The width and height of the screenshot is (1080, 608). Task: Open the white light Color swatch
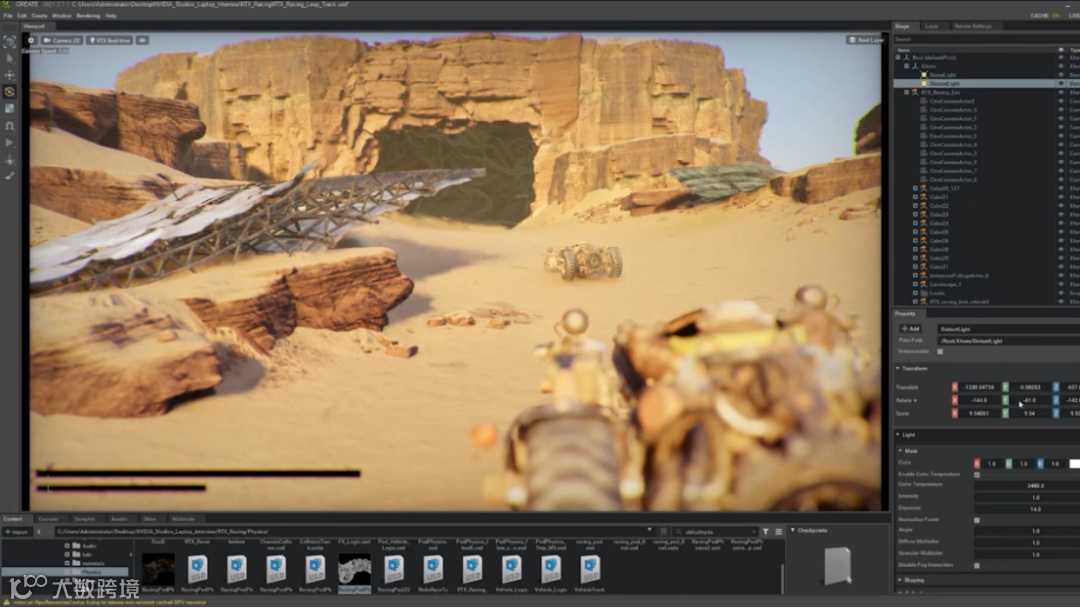pos(1074,463)
